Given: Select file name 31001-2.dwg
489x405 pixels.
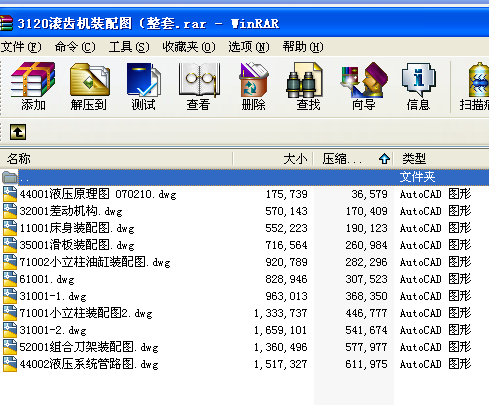Looking at the screenshot, I should click(53, 330).
